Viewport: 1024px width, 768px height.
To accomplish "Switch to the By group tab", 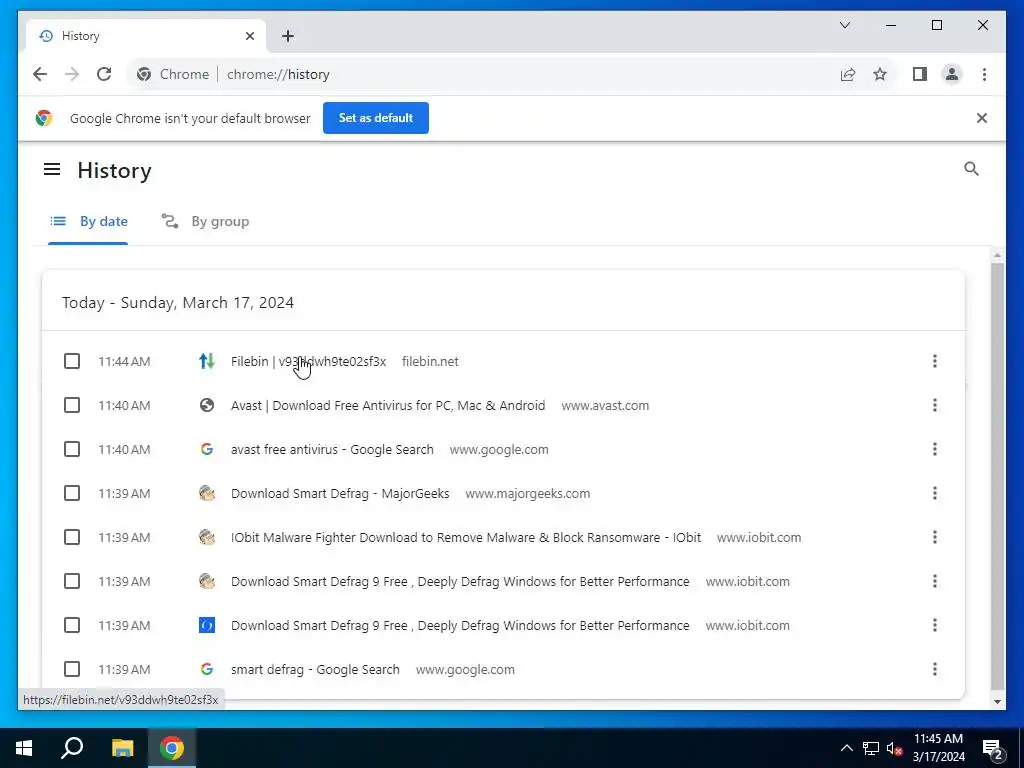I will [206, 221].
